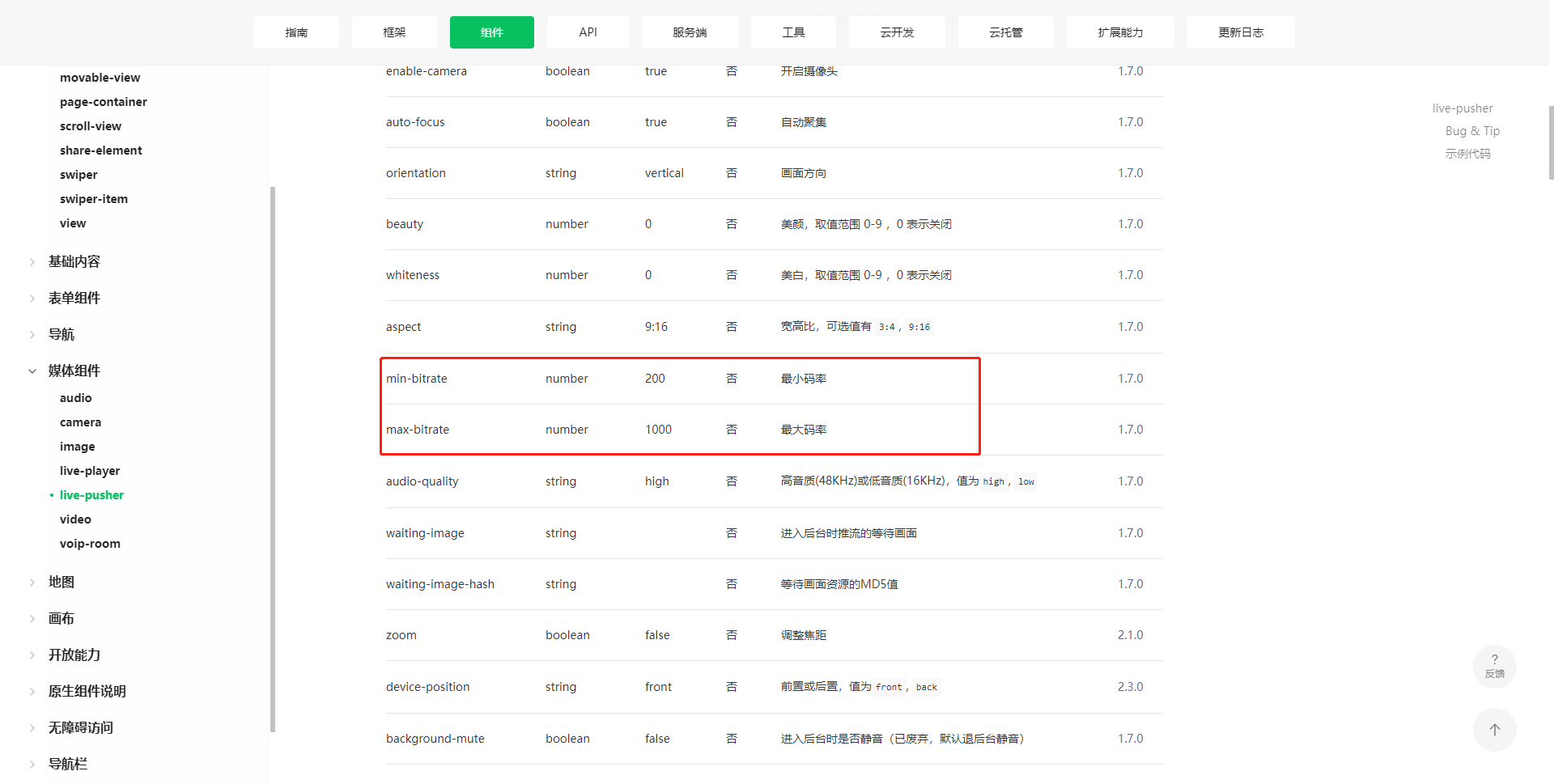Expand the 导航 section chevron
Image resolution: width=1554 pixels, height=784 pixels.
coord(32,334)
